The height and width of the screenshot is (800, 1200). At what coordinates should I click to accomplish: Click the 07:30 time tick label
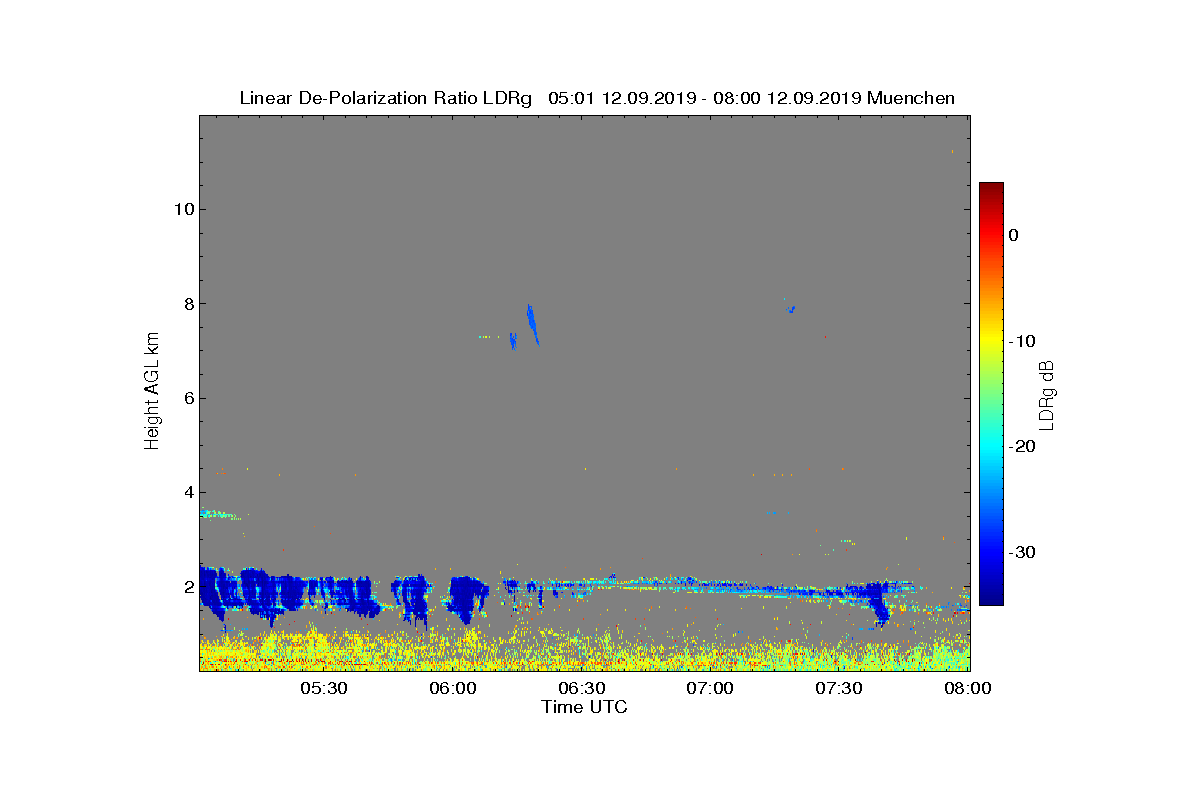[840, 689]
